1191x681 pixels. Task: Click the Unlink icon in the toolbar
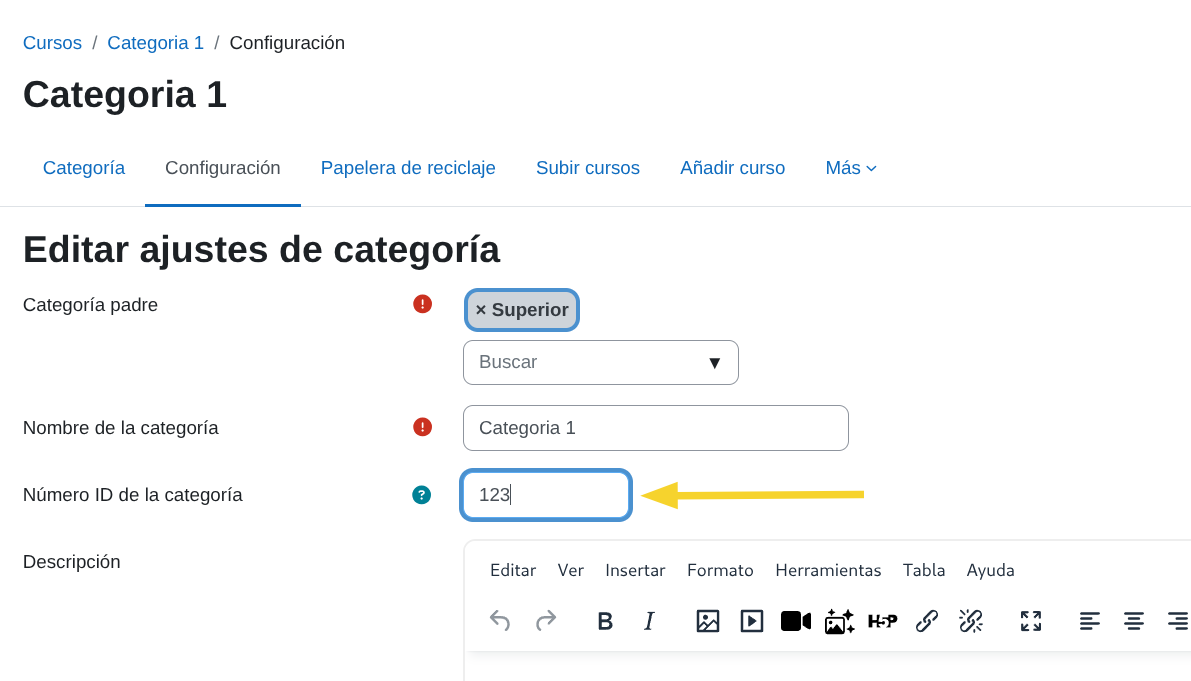(x=970, y=621)
